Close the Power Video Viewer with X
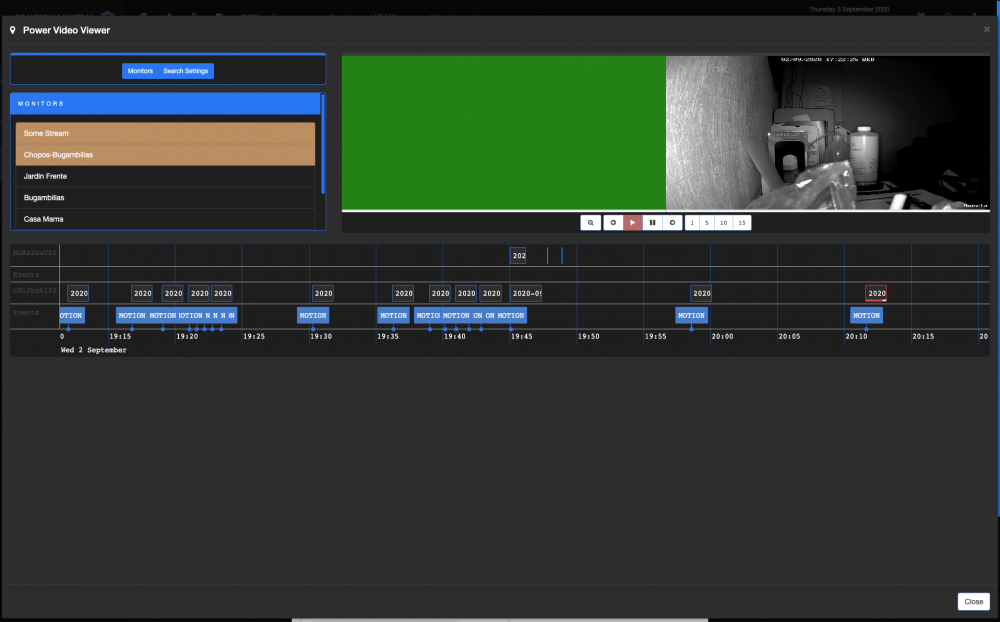The image size is (1000, 622). coord(987,29)
